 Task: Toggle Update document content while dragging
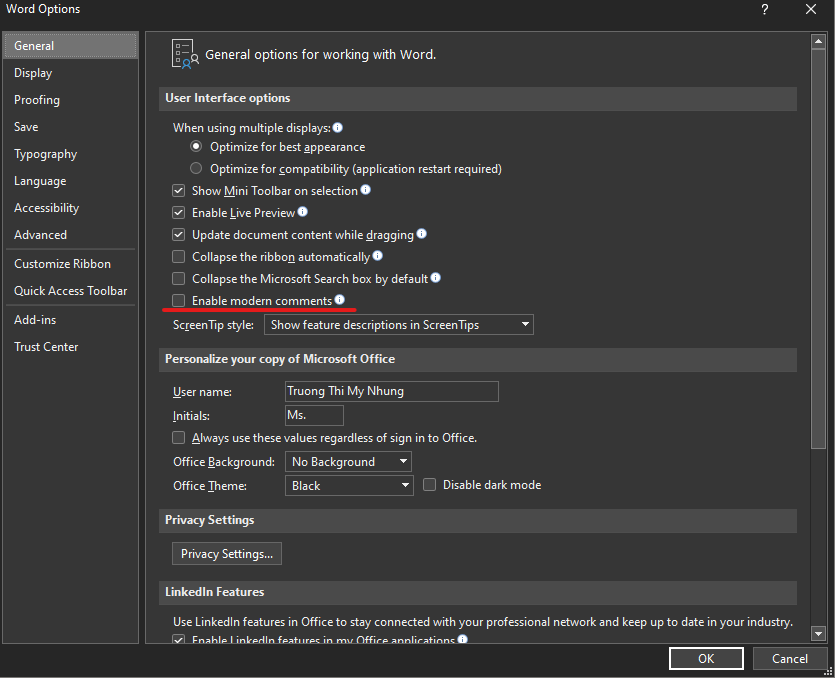[x=178, y=234]
